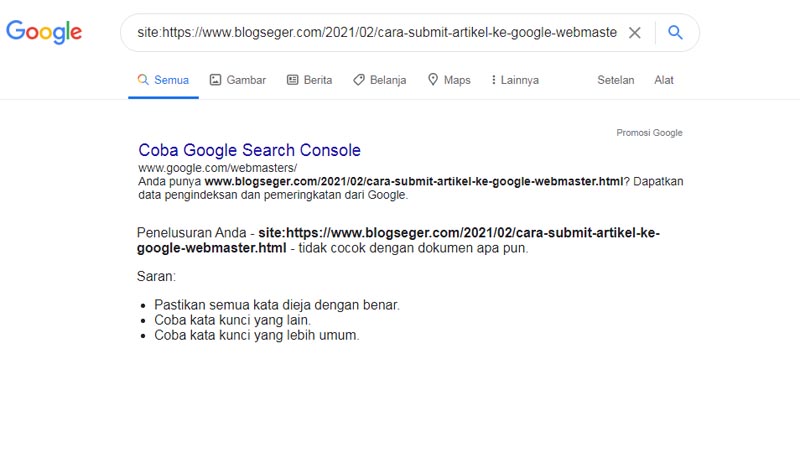
Task: Select the bold blogseger.com URL in the promo text
Action: tap(414, 181)
